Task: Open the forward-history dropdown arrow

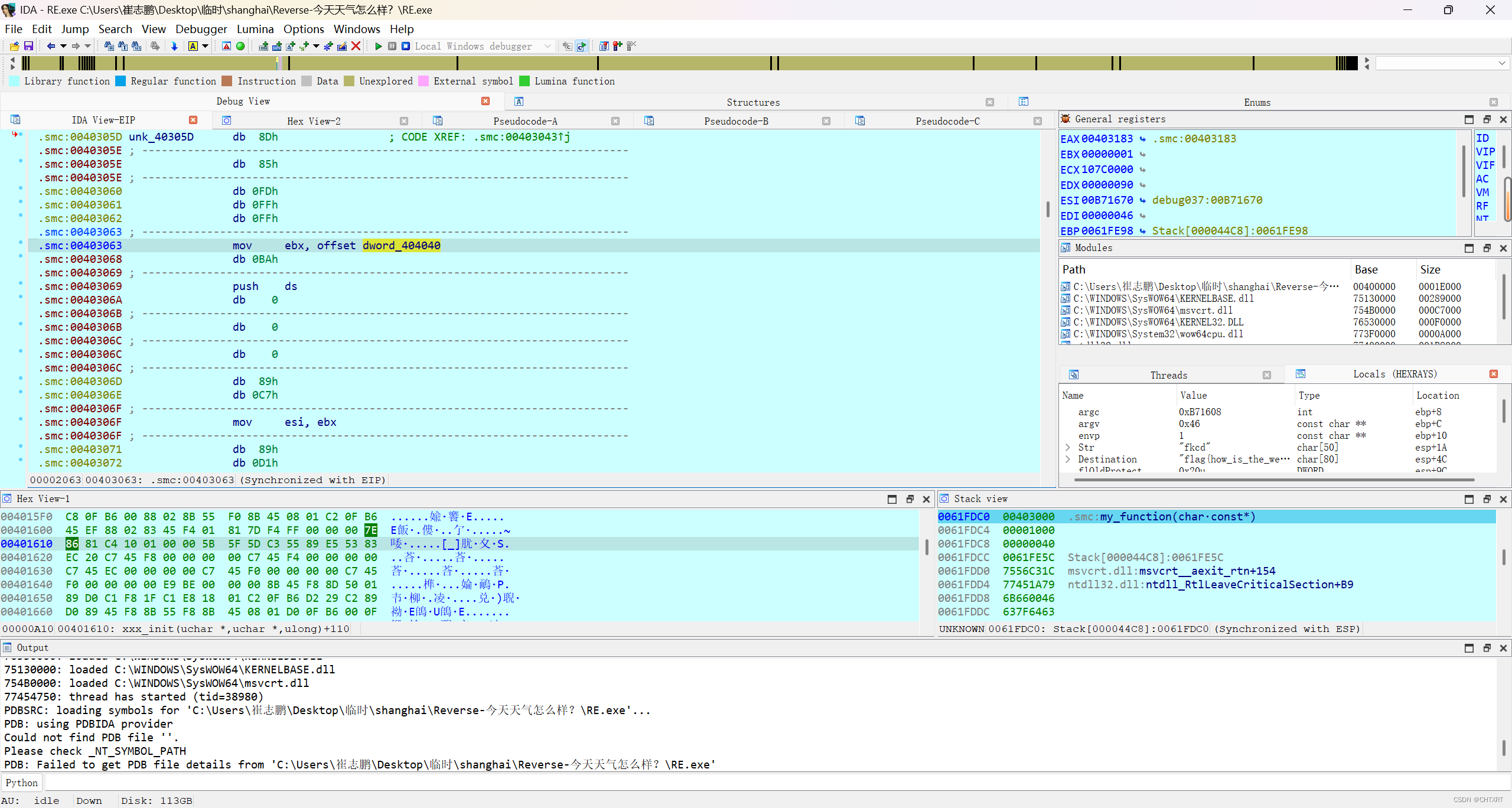Action: [x=87, y=46]
